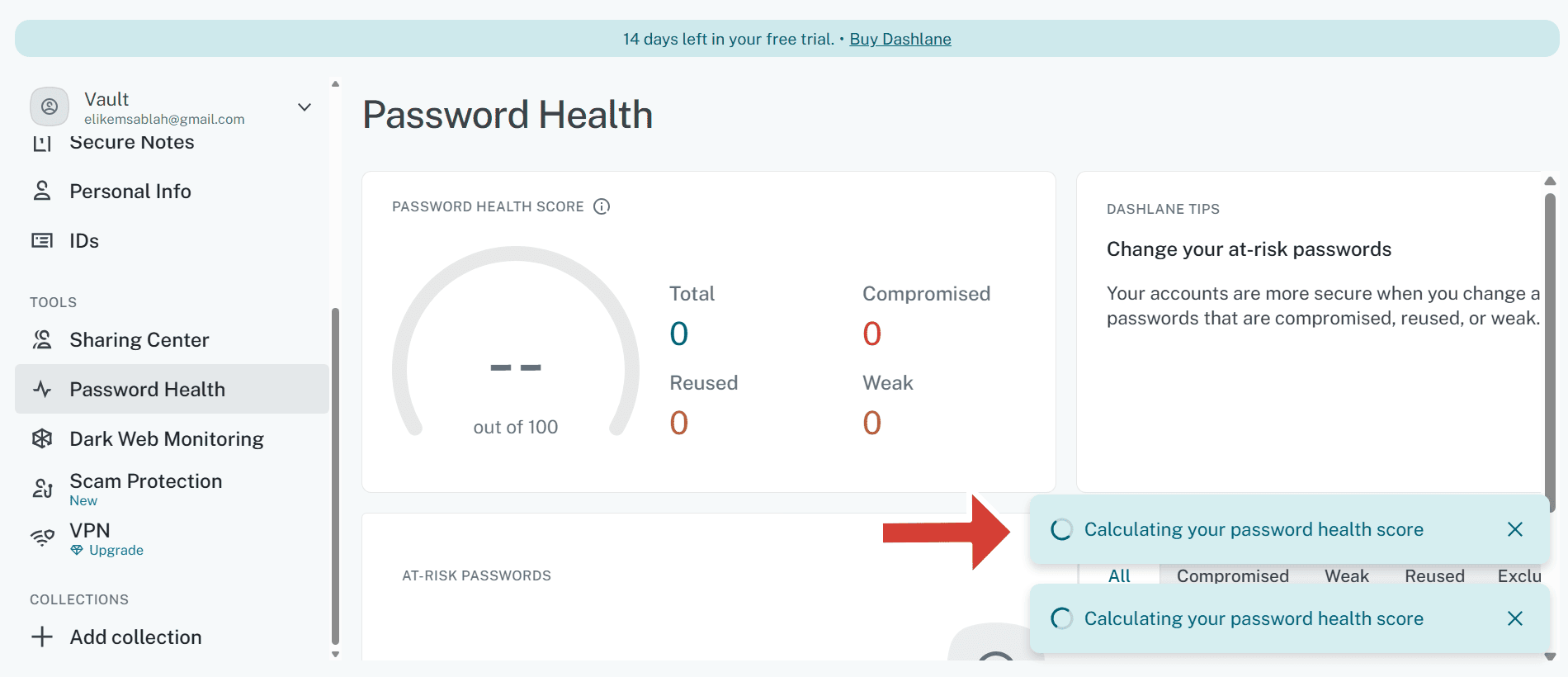Click the VPN Upgrade link
1568x677 pixels.
pos(116,551)
